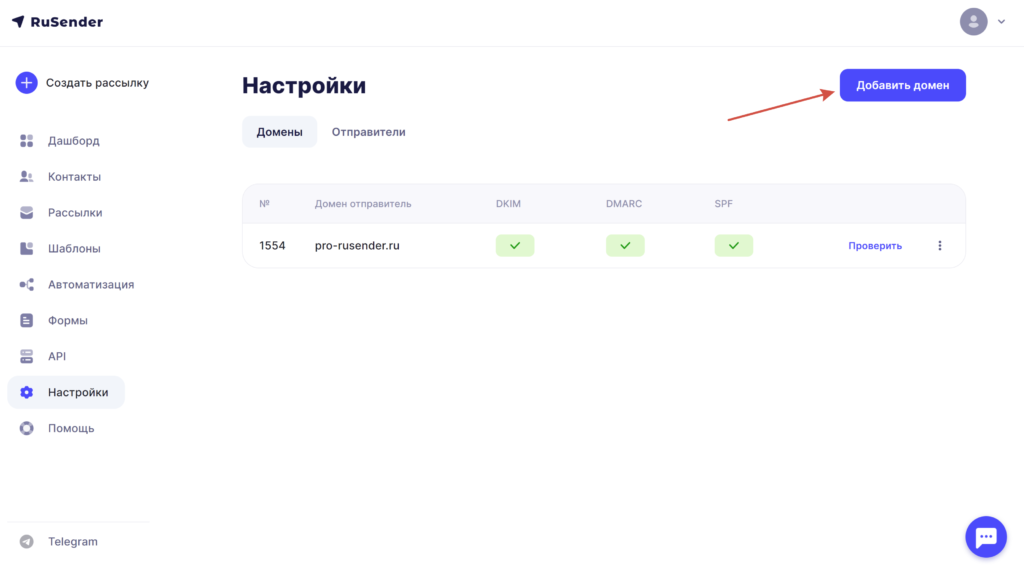Click the № column header

click(x=264, y=204)
